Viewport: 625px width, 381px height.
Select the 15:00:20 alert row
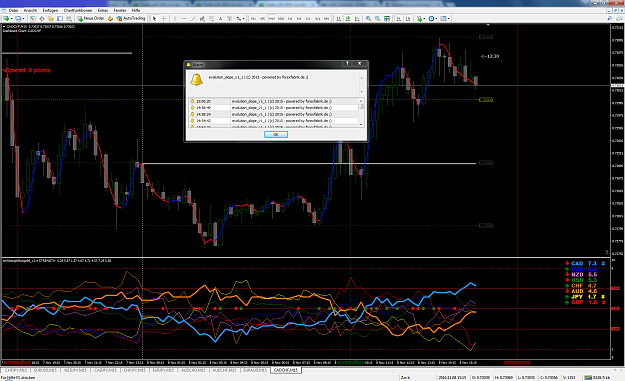point(274,101)
